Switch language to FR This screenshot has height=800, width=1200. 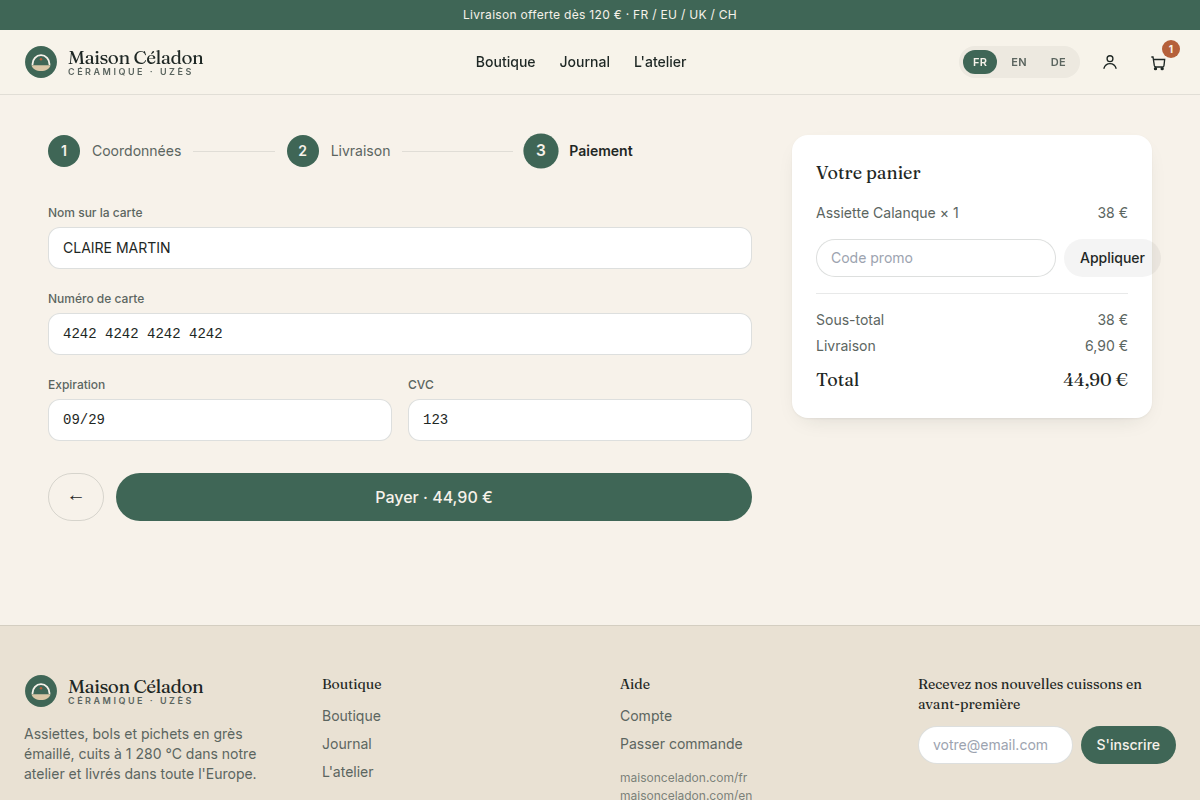click(x=980, y=62)
